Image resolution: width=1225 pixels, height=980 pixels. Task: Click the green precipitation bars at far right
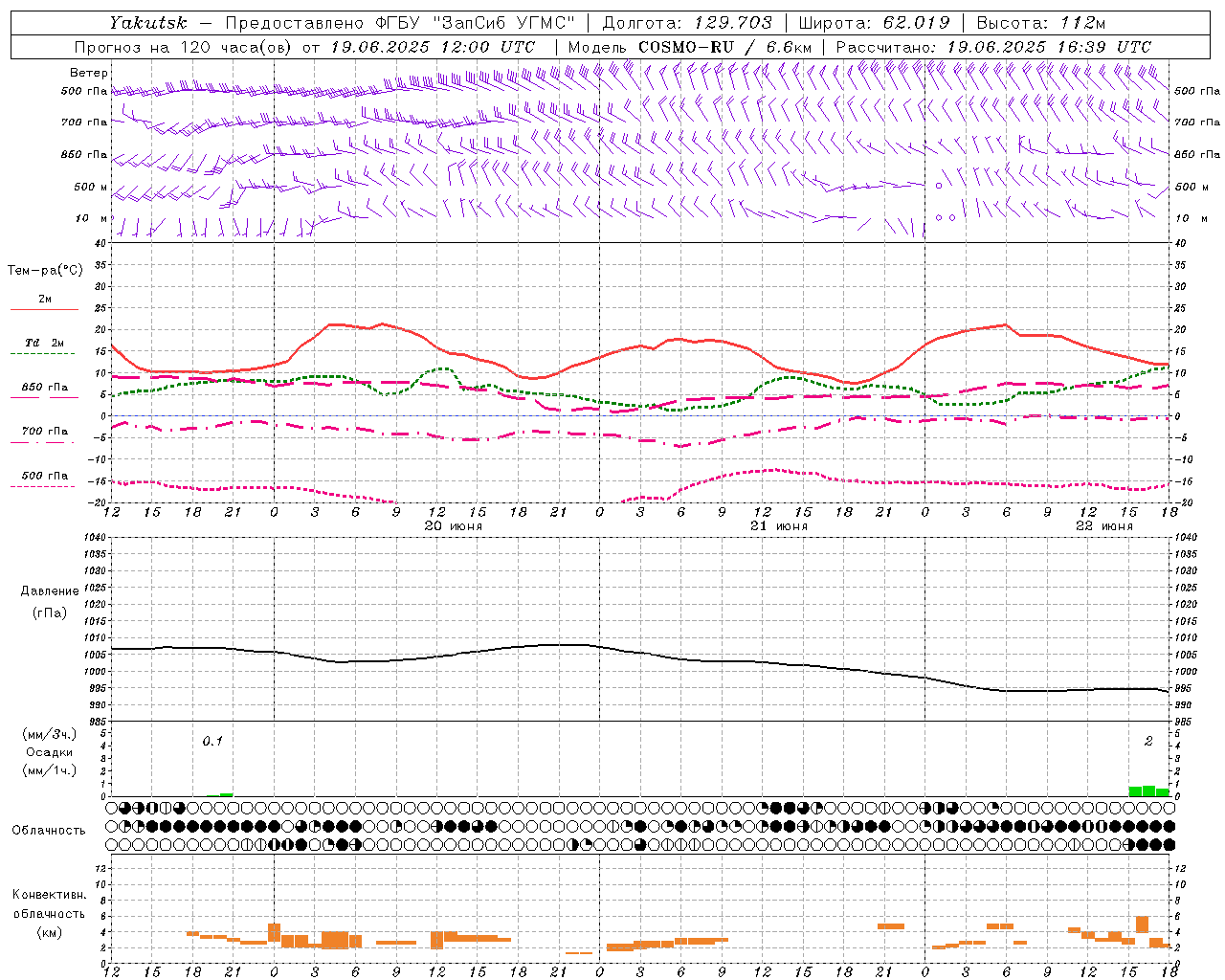(1148, 791)
